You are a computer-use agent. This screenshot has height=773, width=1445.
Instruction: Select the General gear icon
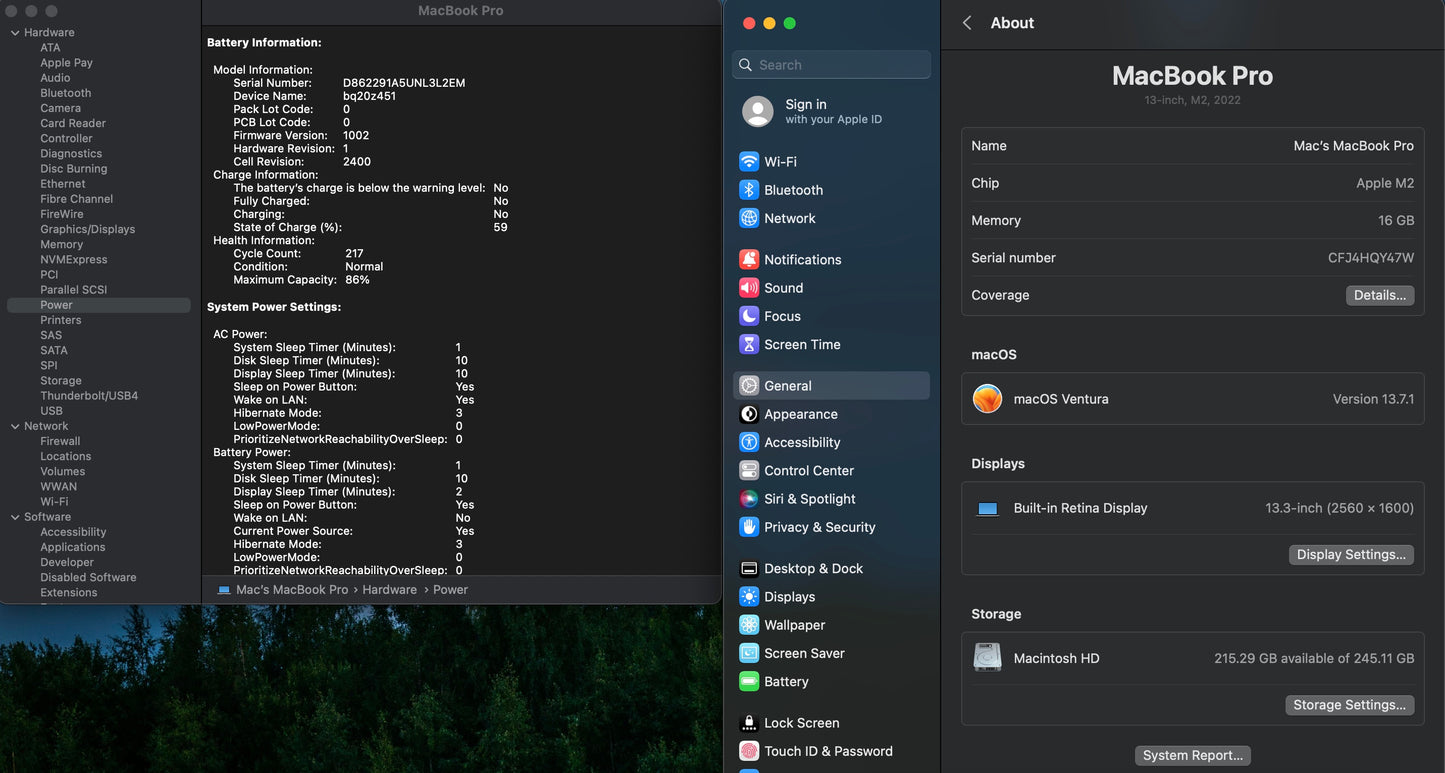[x=748, y=385]
